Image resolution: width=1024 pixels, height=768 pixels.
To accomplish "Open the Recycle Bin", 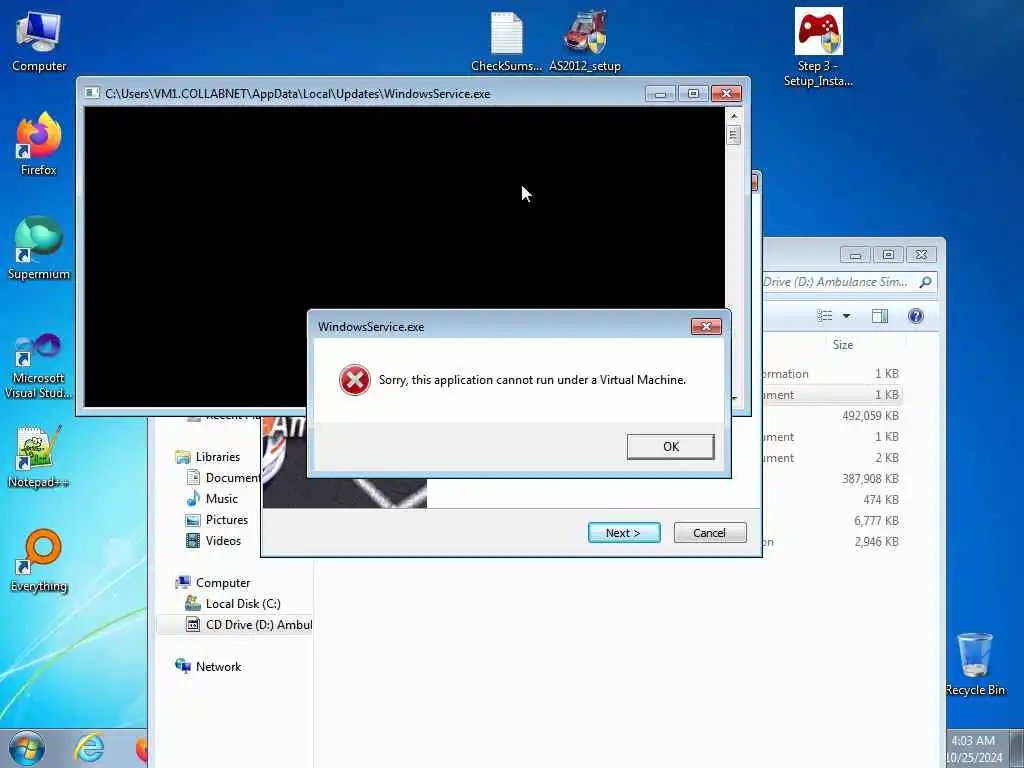I will tap(975, 664).
